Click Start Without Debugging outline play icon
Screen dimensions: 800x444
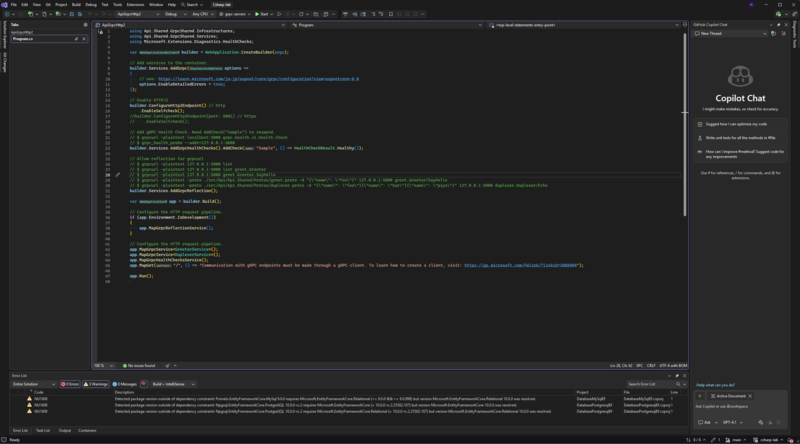point(279,14)
